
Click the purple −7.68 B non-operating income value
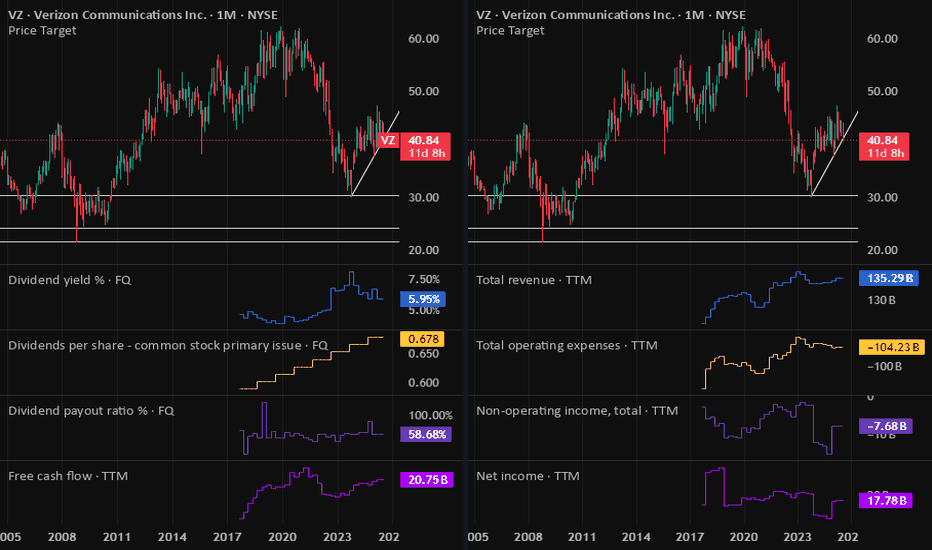[886, 426]
